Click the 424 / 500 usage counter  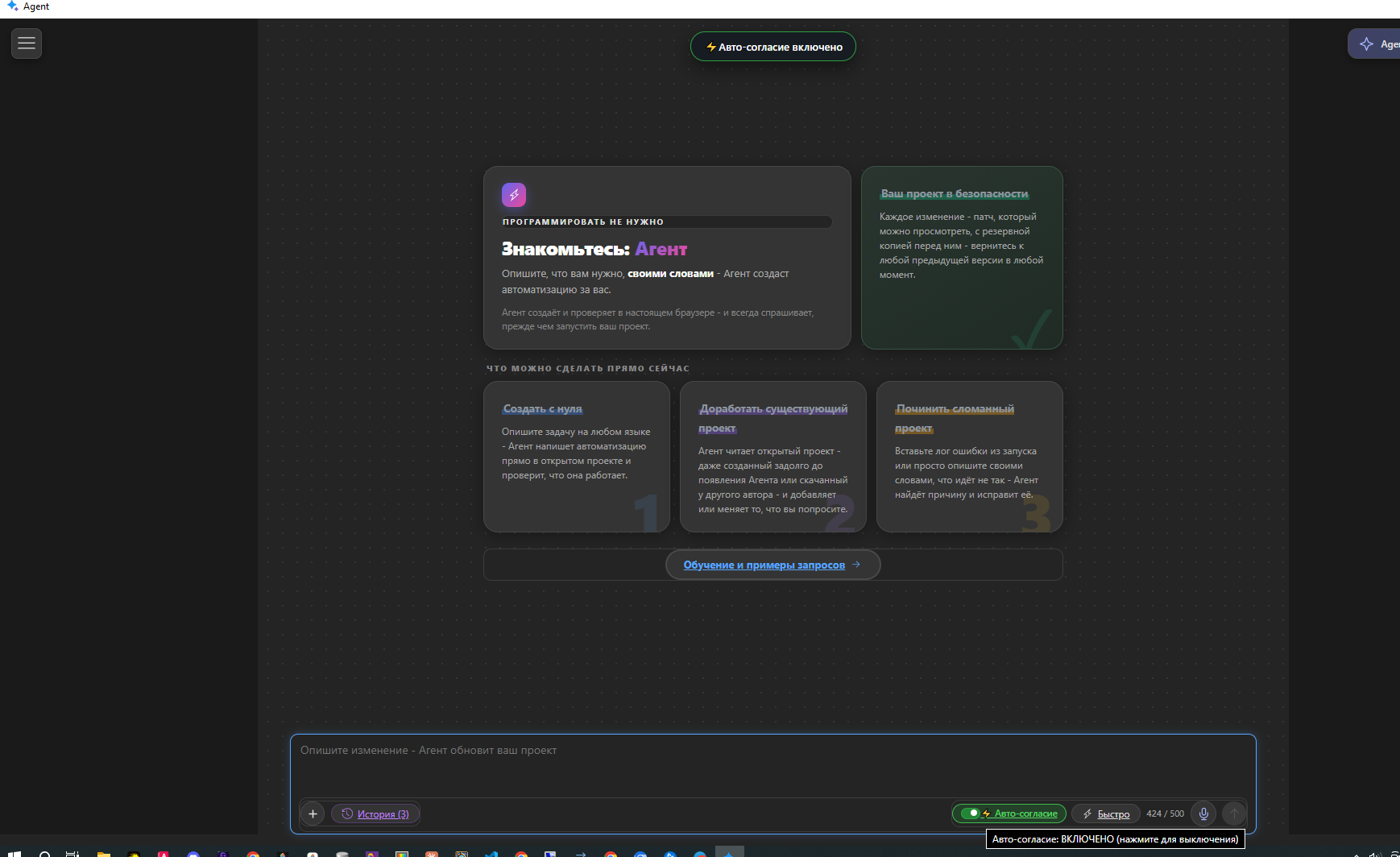[x=1165, y=814]
